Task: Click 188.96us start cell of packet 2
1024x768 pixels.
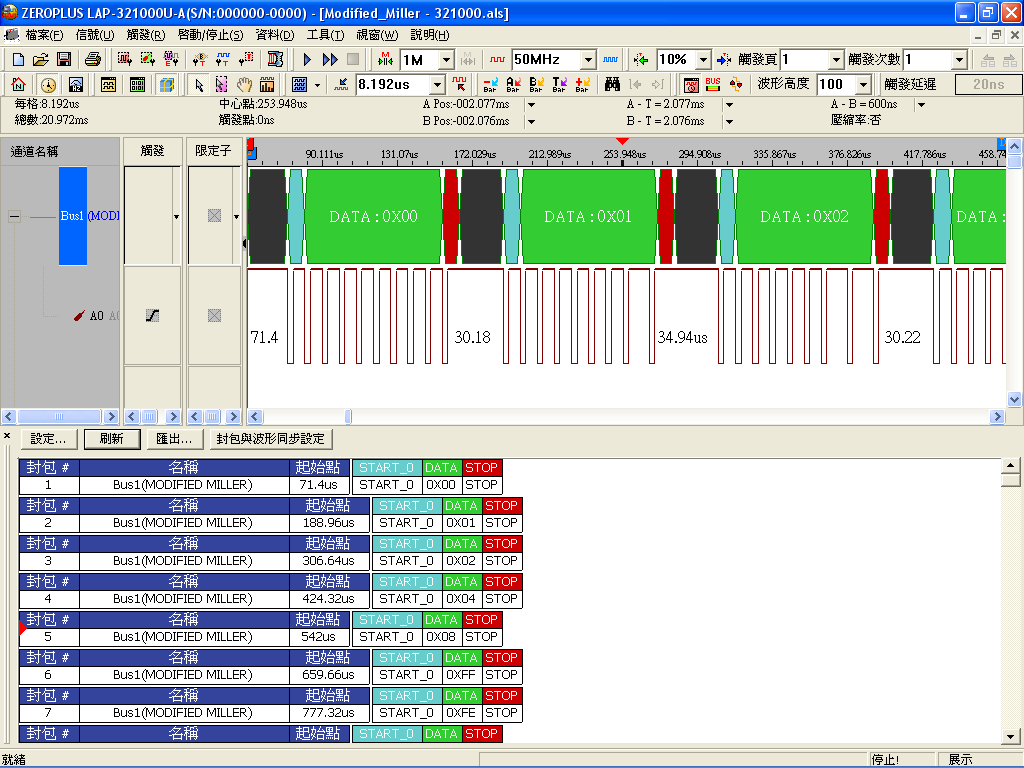Action: [328, 523]
